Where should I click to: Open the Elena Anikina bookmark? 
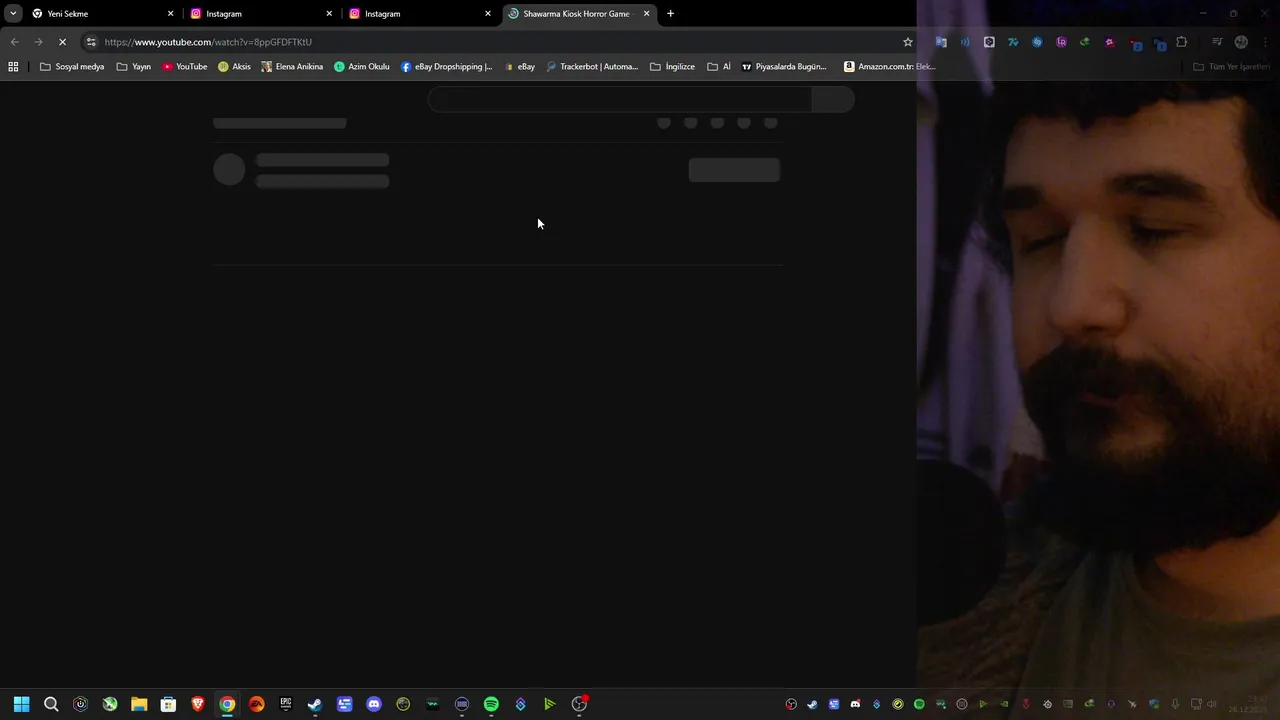point(292,67)
